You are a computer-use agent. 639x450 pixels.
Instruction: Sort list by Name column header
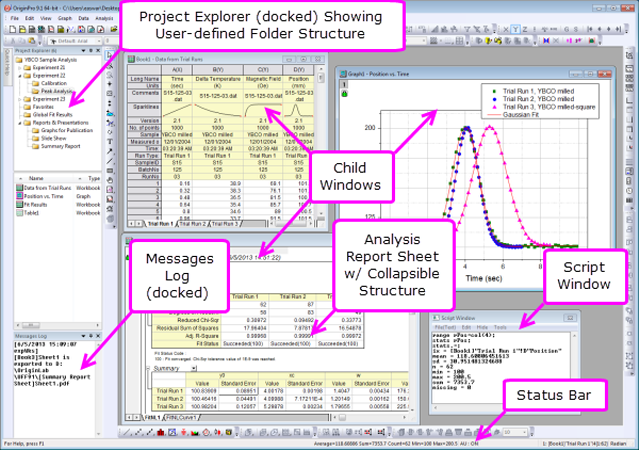point(36,179)
